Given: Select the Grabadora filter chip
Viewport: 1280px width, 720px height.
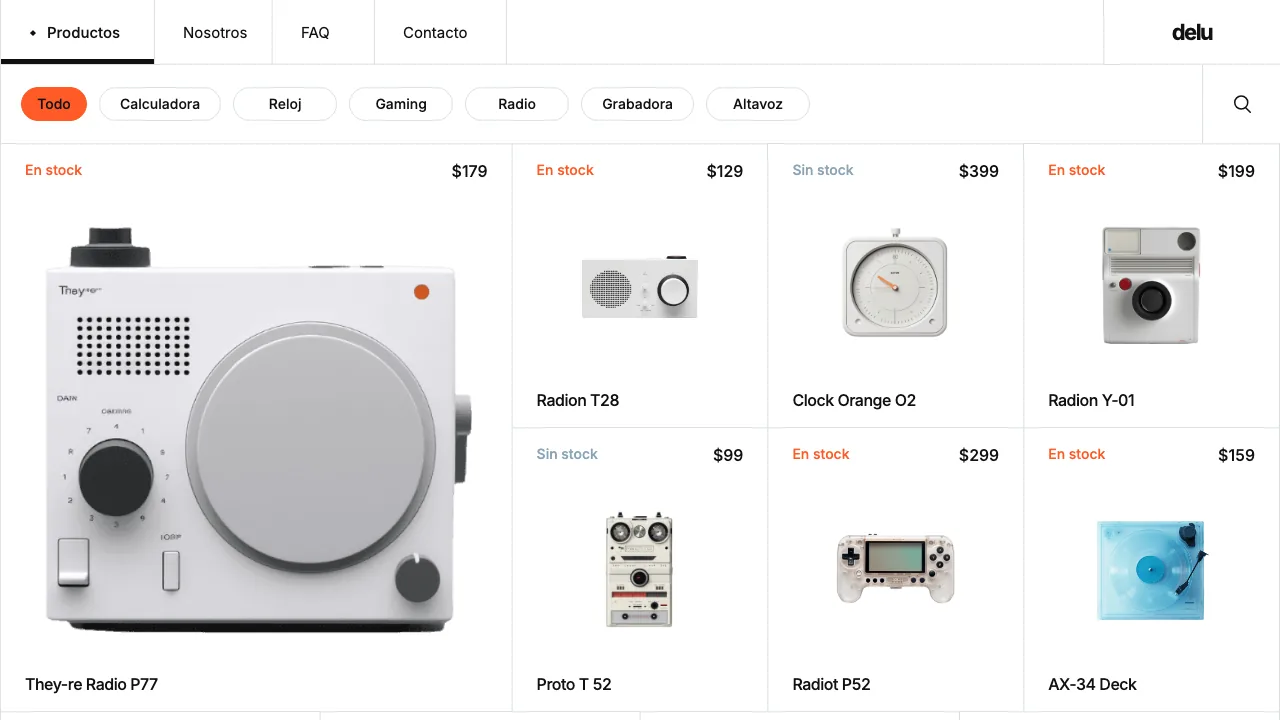Looking at the screenshot, I should click(x=637, y=104).
